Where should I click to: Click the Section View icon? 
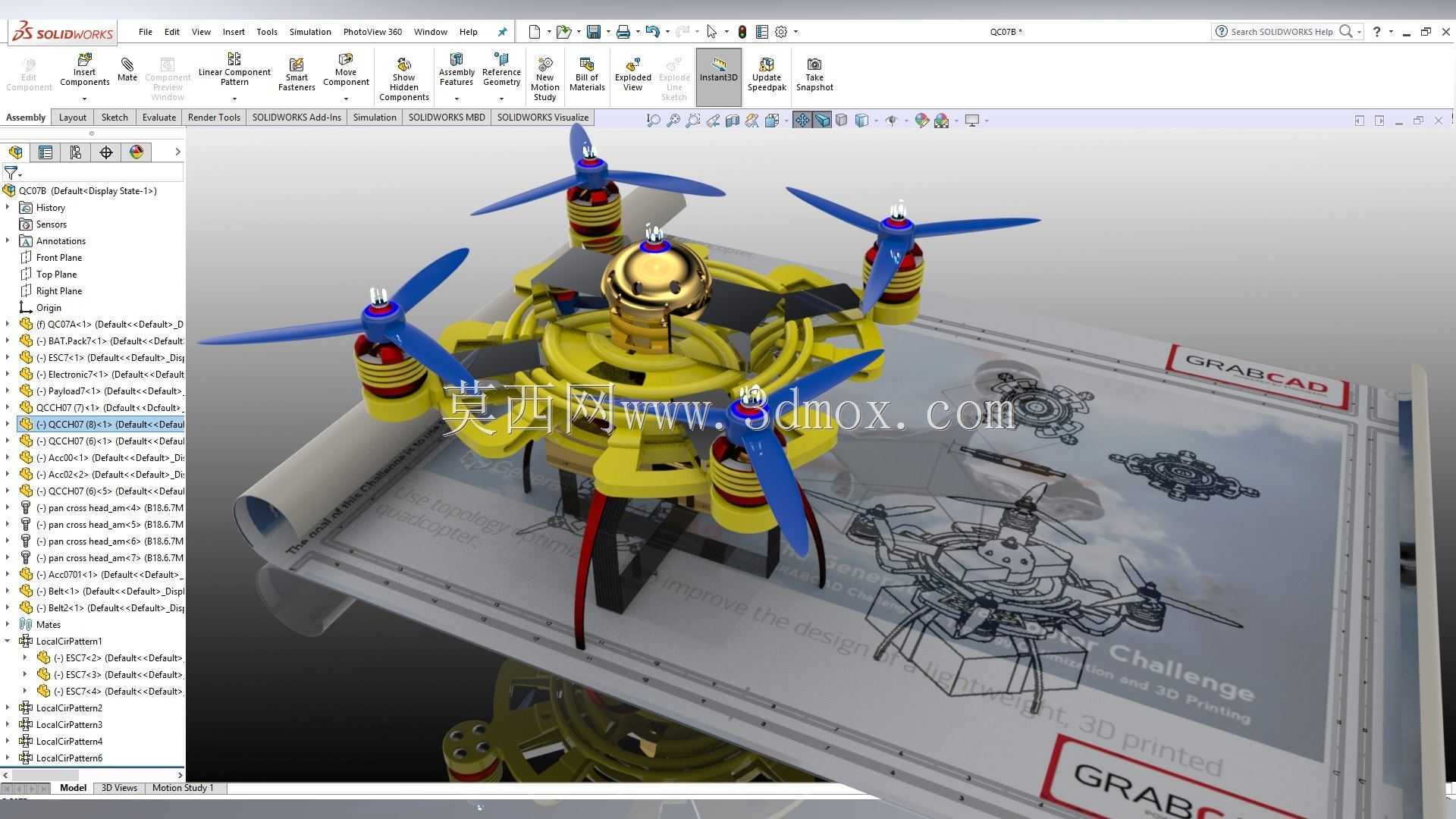point(732,121)
